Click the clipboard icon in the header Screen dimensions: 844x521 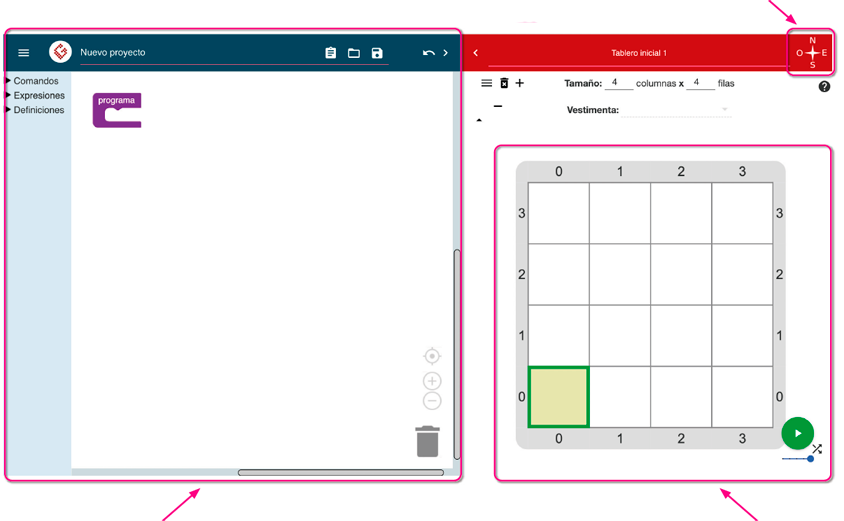pos(330,53)
